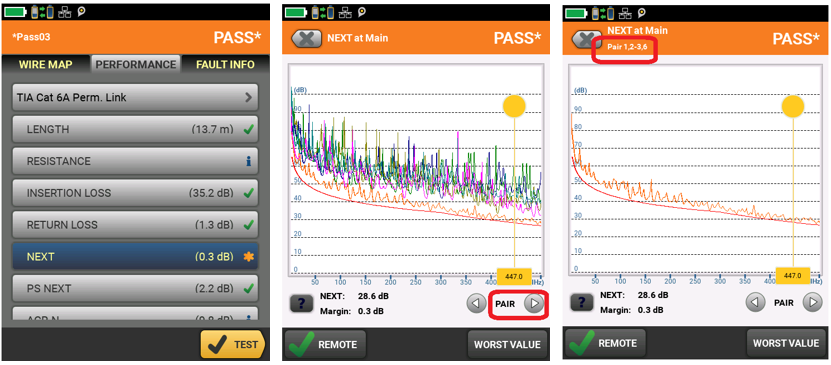
Task: Close the middle NEXT at Main graph
Action: click(x=306, y=38)
